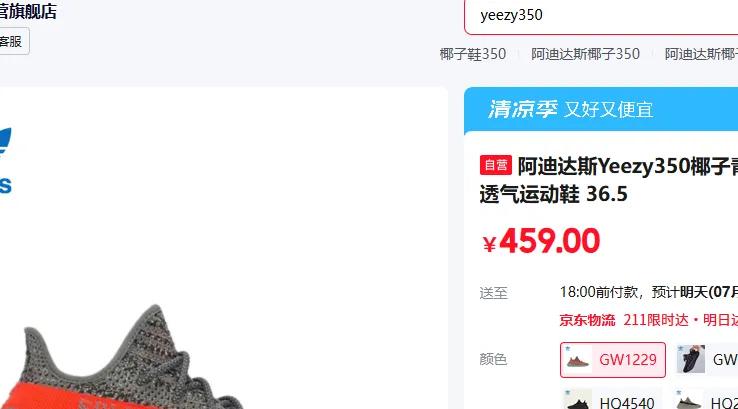This screenshot has width=738, height=409.
Task: Select the GW1229 color option
Action: 613,360
